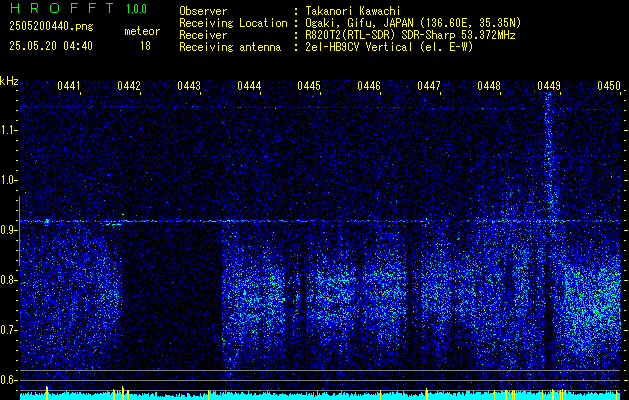The image size is (629, 400).
Task: Select observer name Takanori Kawachi
Action: pyautogui.click(x=352, y=11)
